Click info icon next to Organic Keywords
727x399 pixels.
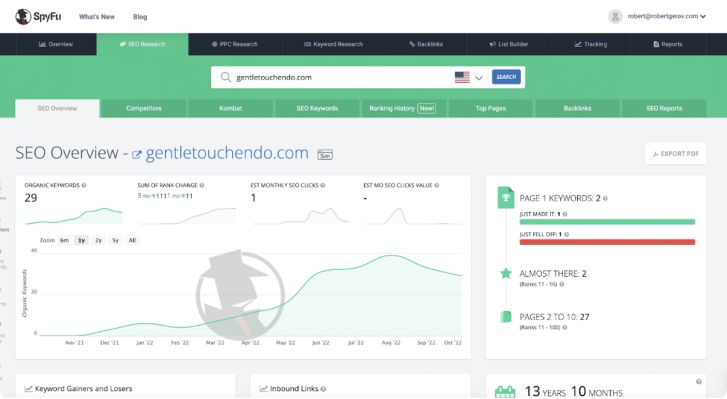point(84,185)
